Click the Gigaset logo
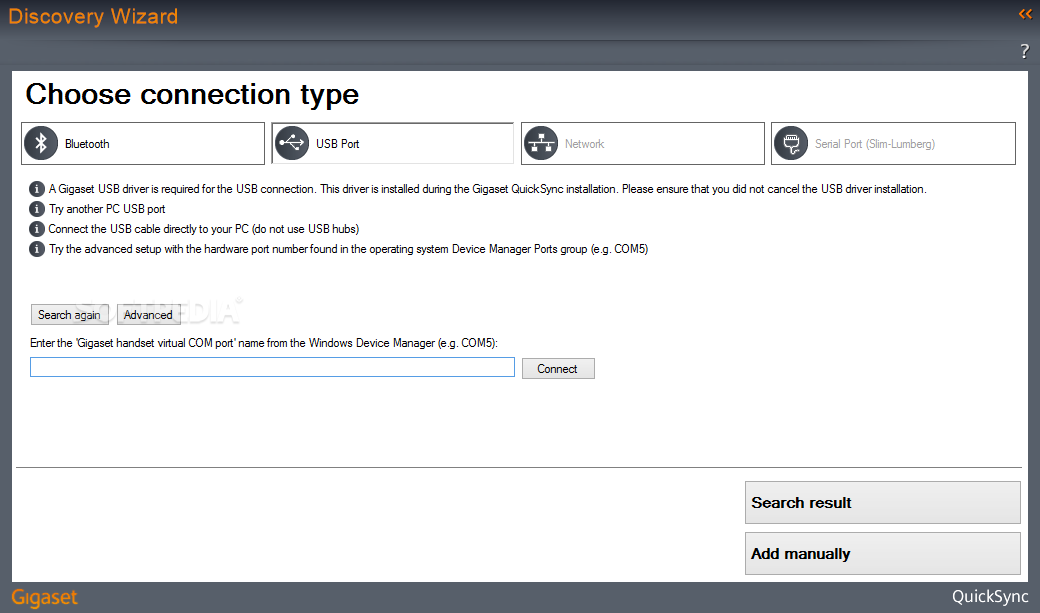Screen dimensions: 1040x613 click(x=44, y=598)
